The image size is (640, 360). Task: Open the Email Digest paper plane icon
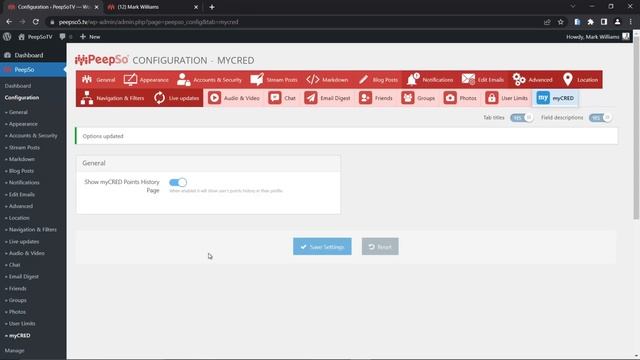tap(311, 98)
